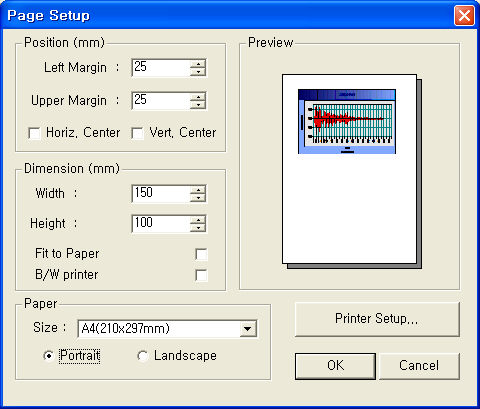Viewport: 480px width, 409px height.
Task: Select Landscape orientation
Action: tap(143, 356)
